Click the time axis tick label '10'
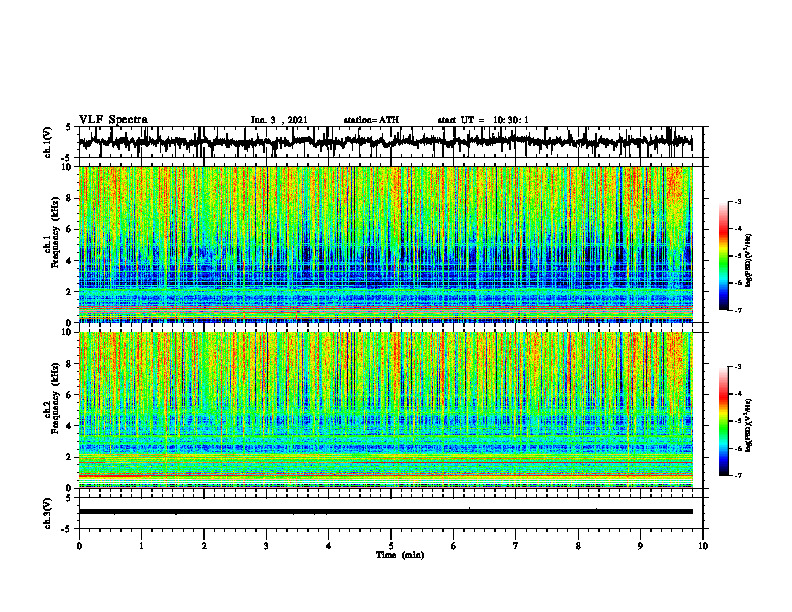 (x=703, y=546)
